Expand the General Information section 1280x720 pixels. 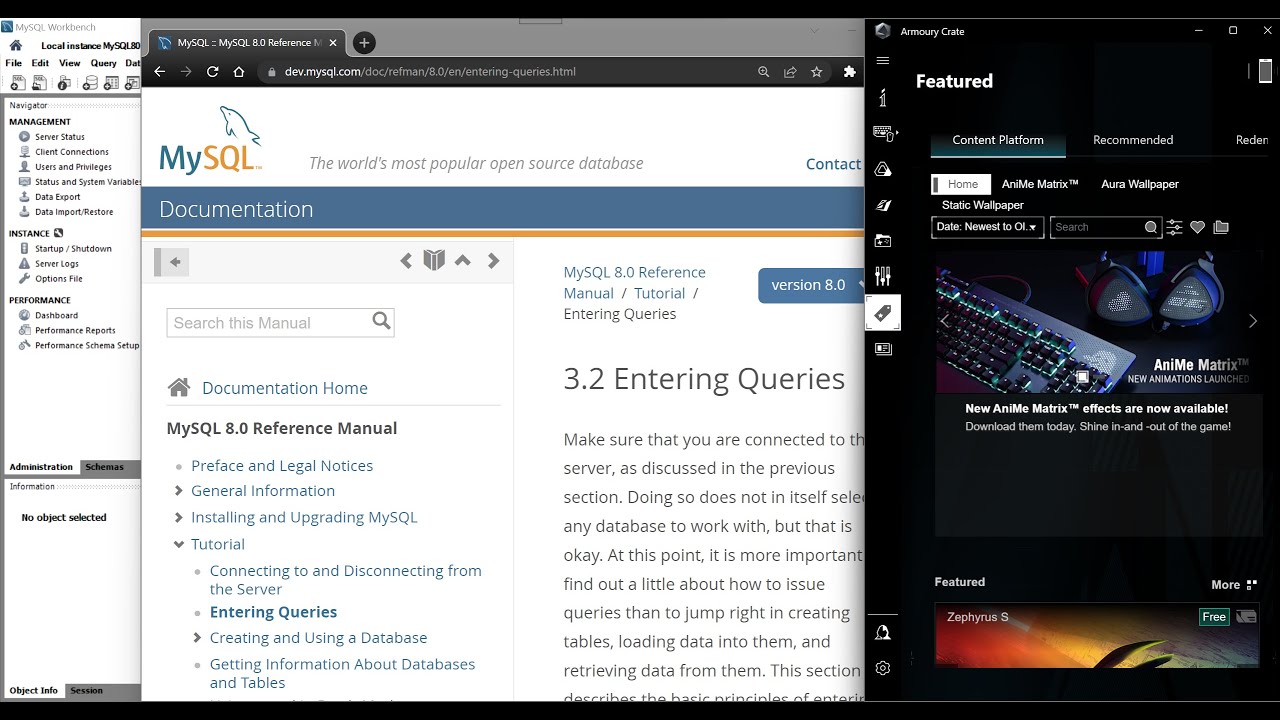(x=179, y=490)
